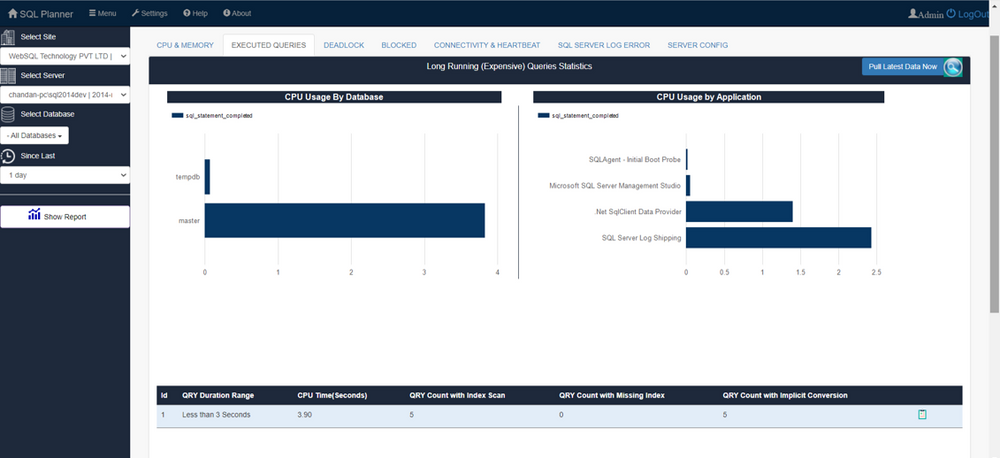Change the Since Last time range dropdown
Viewport: 1000px width, 458px height.
(x=65, y=175)
